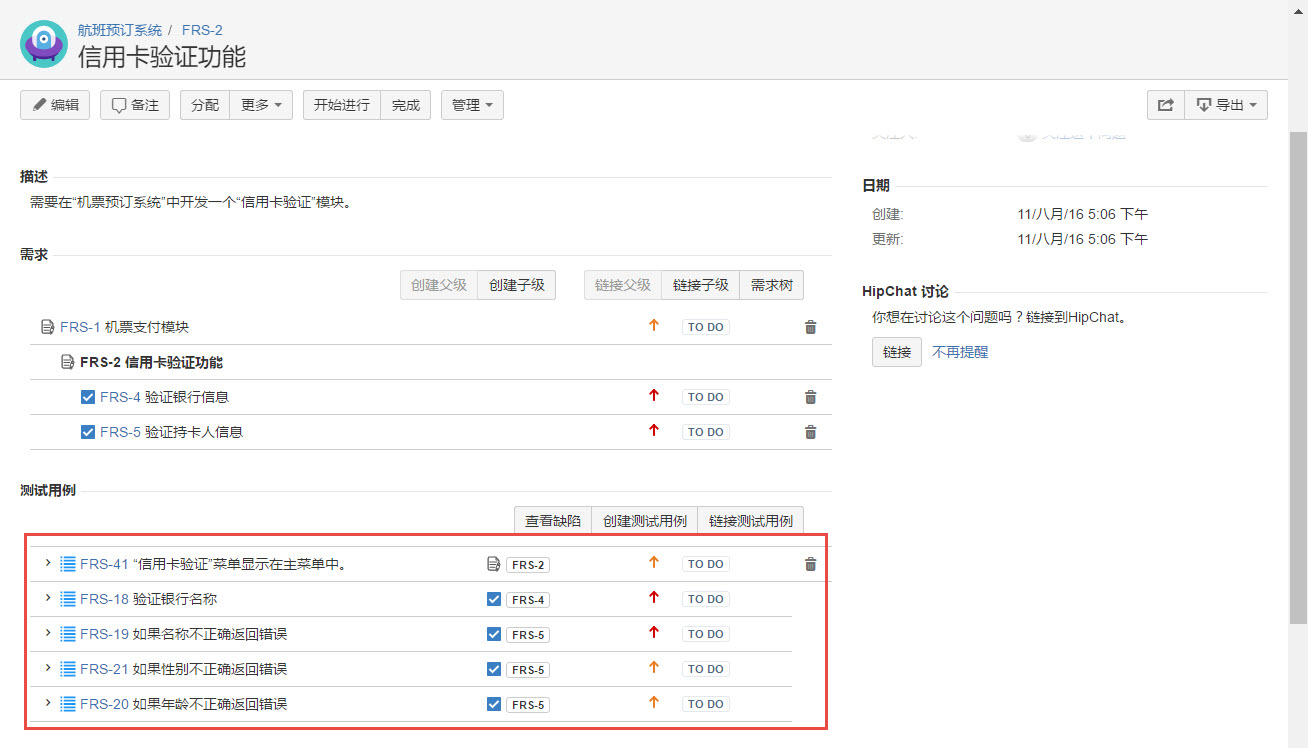Open the 需求树 requirement tree

point(772,285)
